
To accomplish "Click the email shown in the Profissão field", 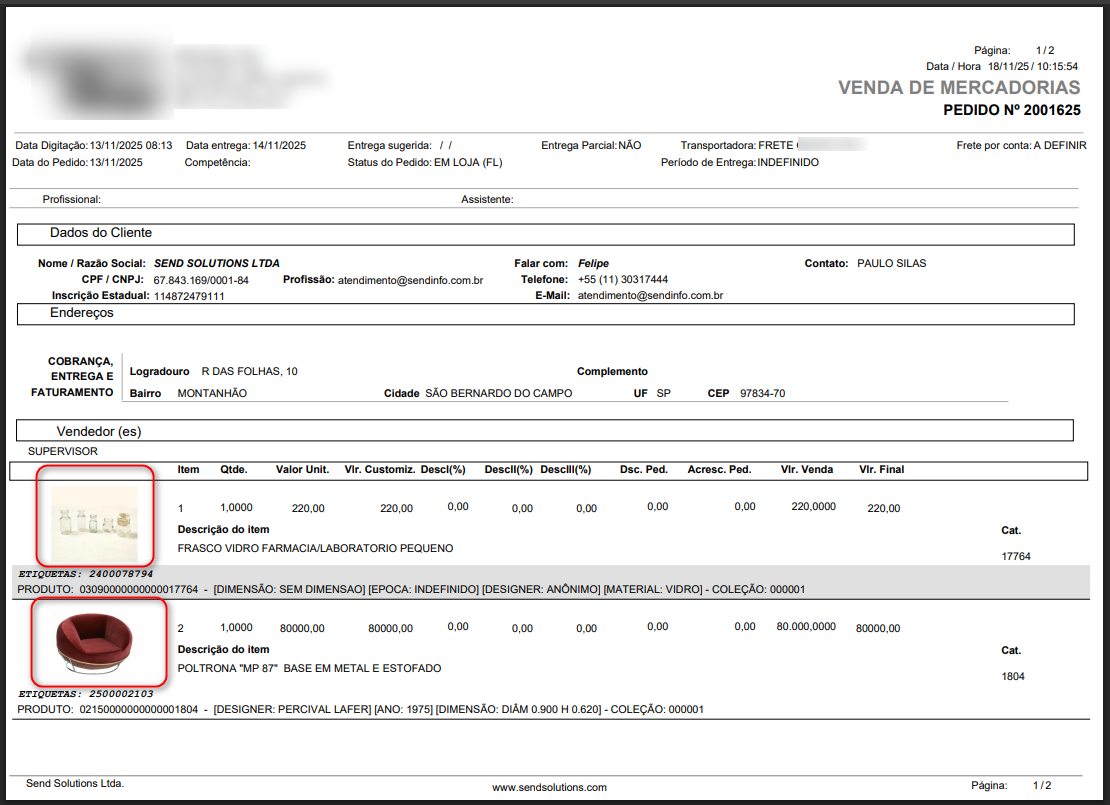I will (410, 281).
